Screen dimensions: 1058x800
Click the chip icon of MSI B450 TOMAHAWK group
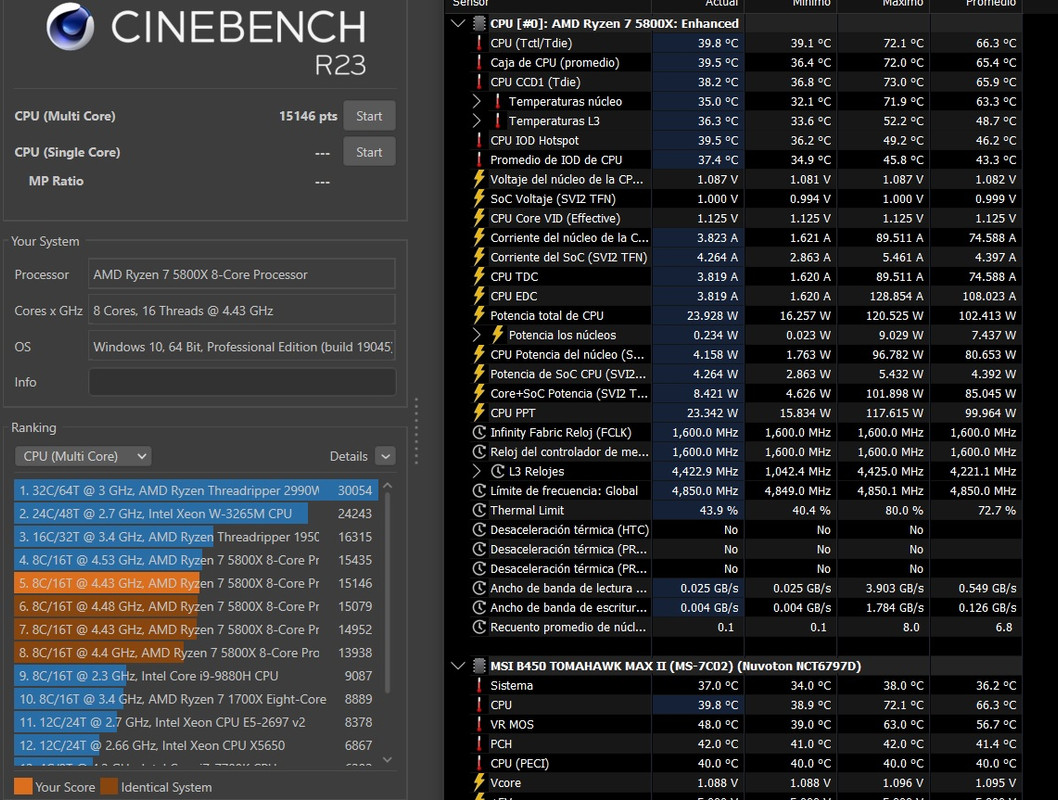pos(479,666)
